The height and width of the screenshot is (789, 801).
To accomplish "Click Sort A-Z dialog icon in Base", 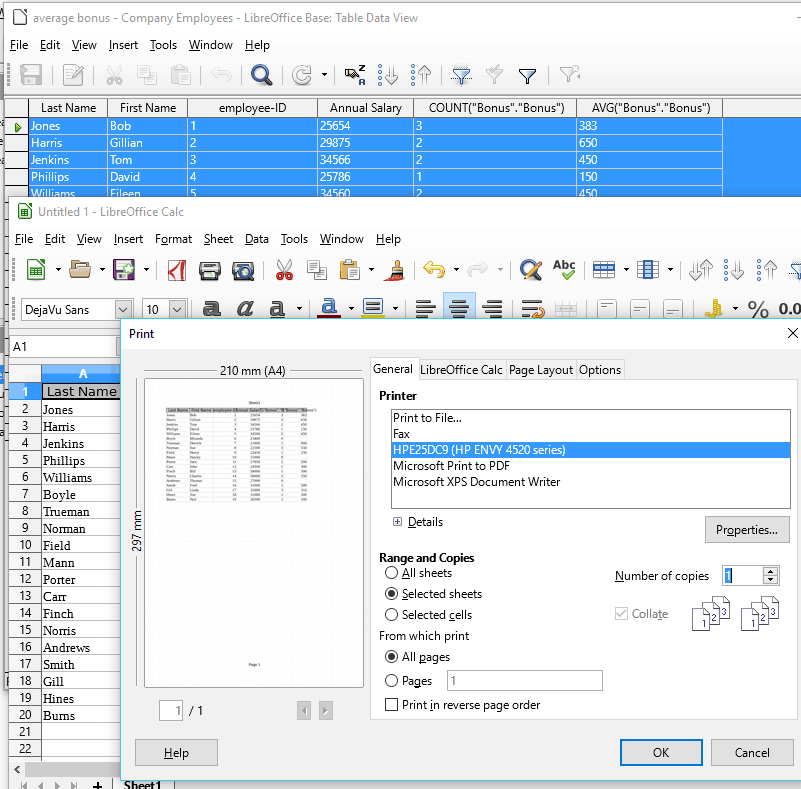I will [x=355, y=75].
